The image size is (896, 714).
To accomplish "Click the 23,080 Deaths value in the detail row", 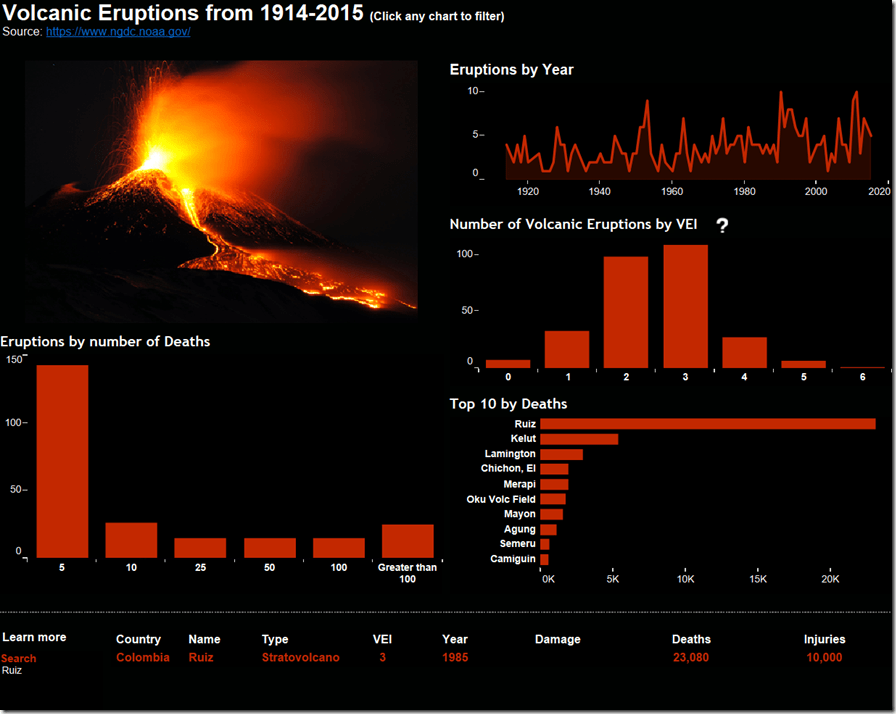I will coord(691,657).
